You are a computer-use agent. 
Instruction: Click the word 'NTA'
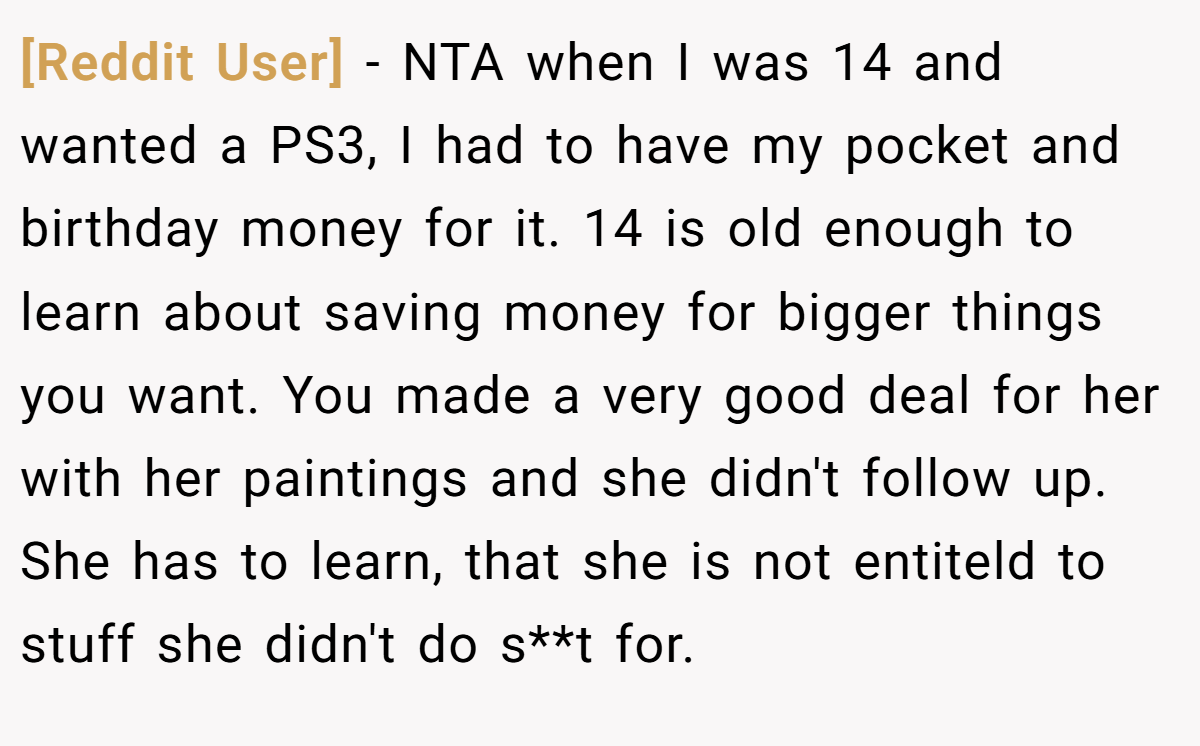click(x=455, y=64)
